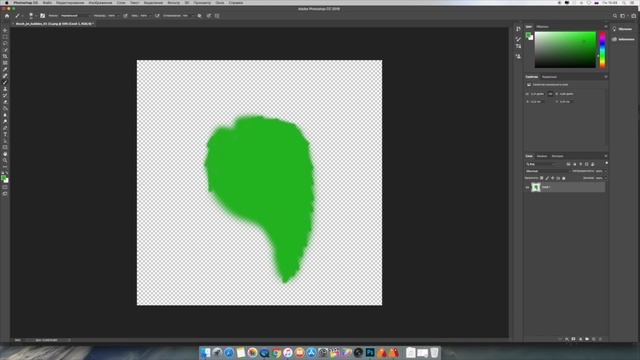The width and height of the screenshot is (640, 360).
Task: Select the Magic Wand tool
Action: (x=5, y=50)
